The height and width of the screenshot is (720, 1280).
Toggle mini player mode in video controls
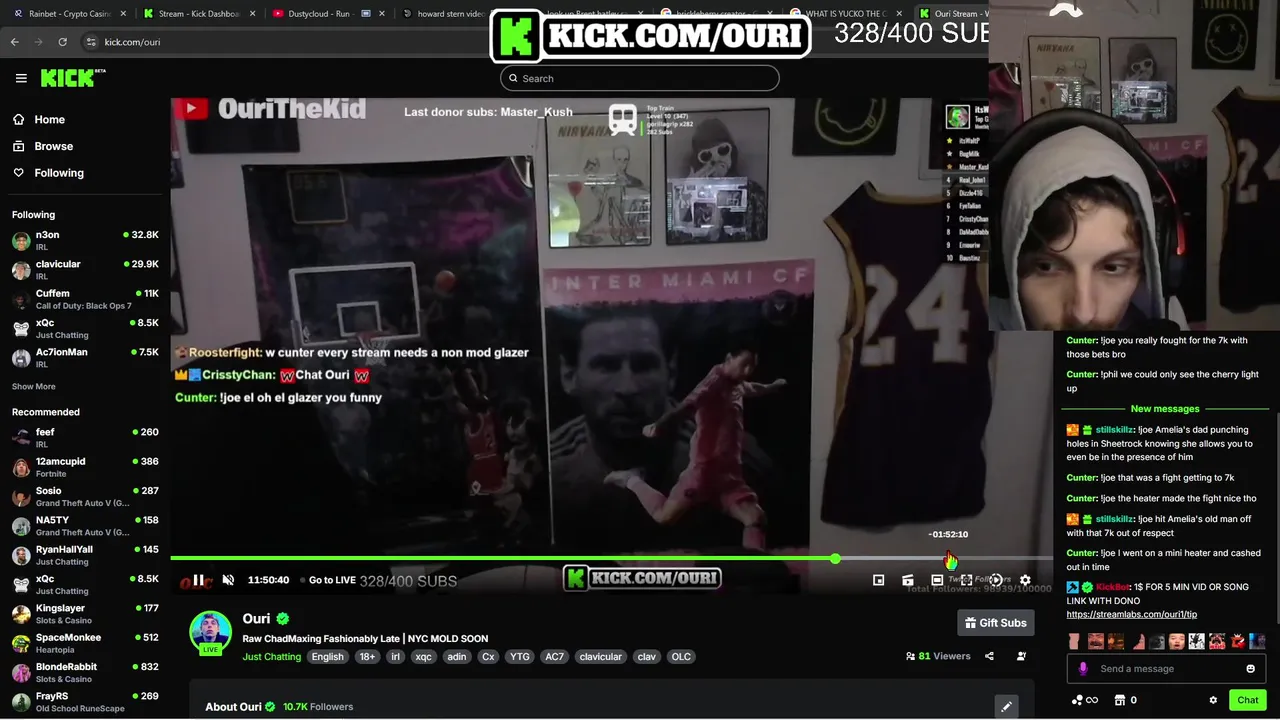coord(878,580)
